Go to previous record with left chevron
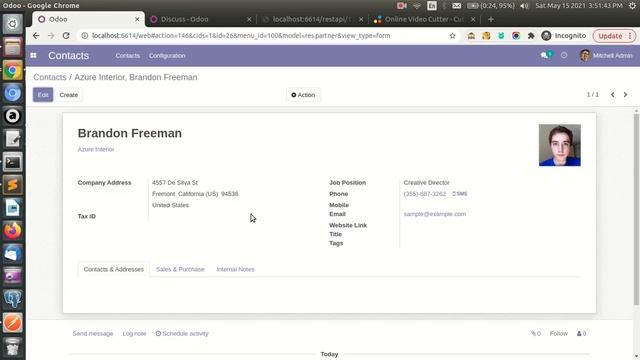This screenshot has width=640, height=360. [x=613, y=95]
